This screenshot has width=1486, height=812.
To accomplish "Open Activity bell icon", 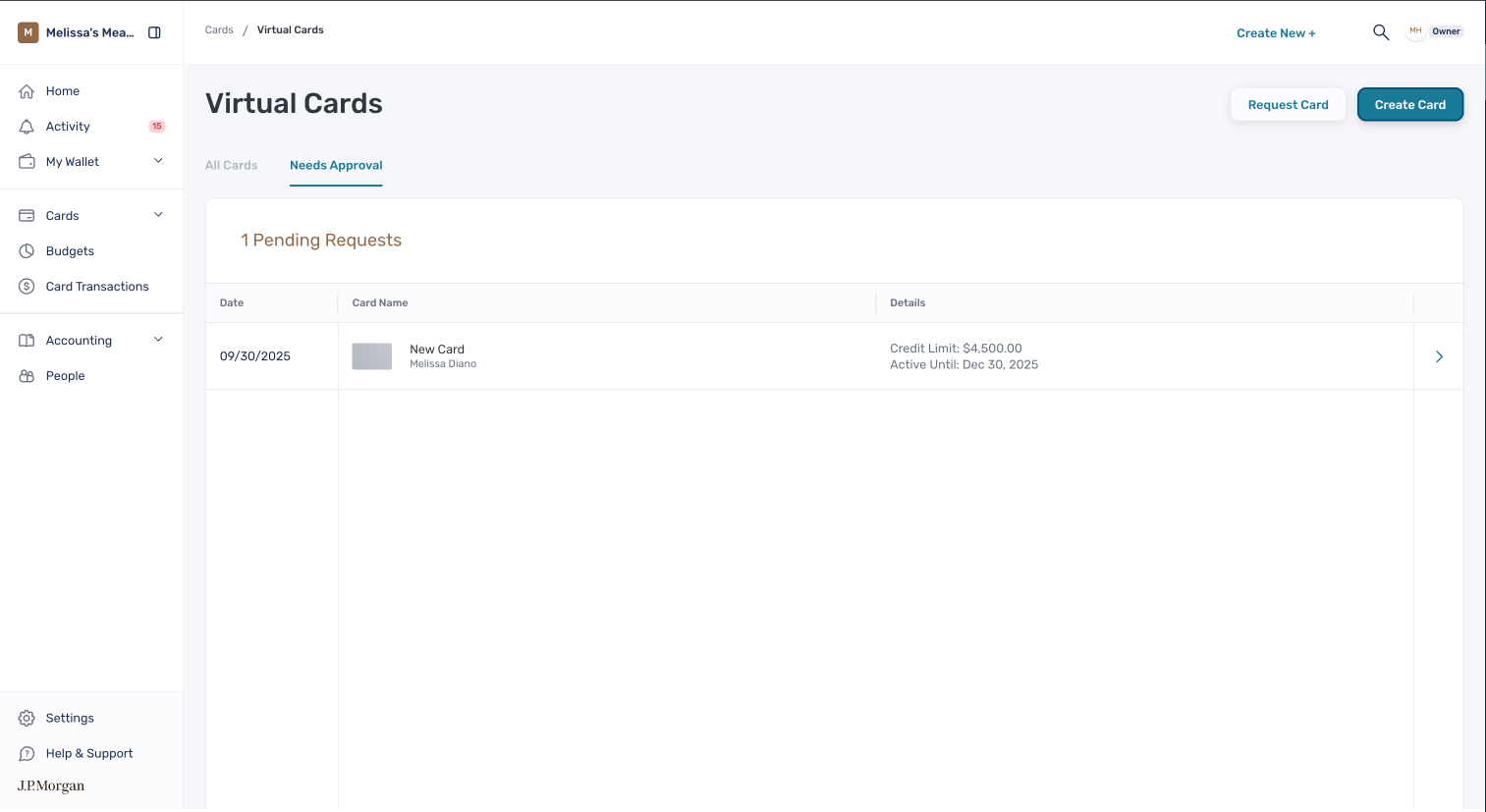I will tap(27, 127).
